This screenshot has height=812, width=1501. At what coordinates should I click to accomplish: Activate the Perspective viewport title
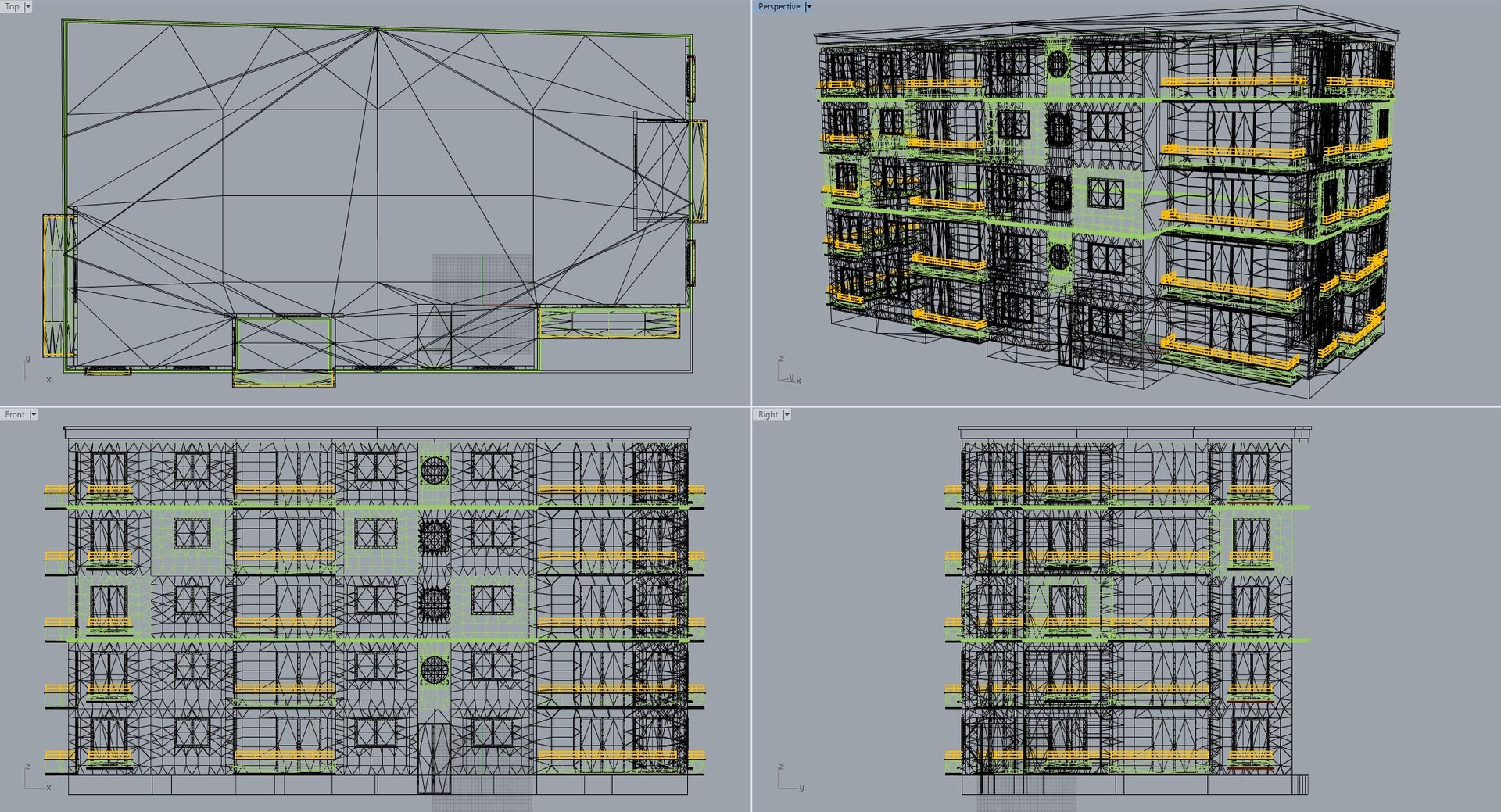779,6
